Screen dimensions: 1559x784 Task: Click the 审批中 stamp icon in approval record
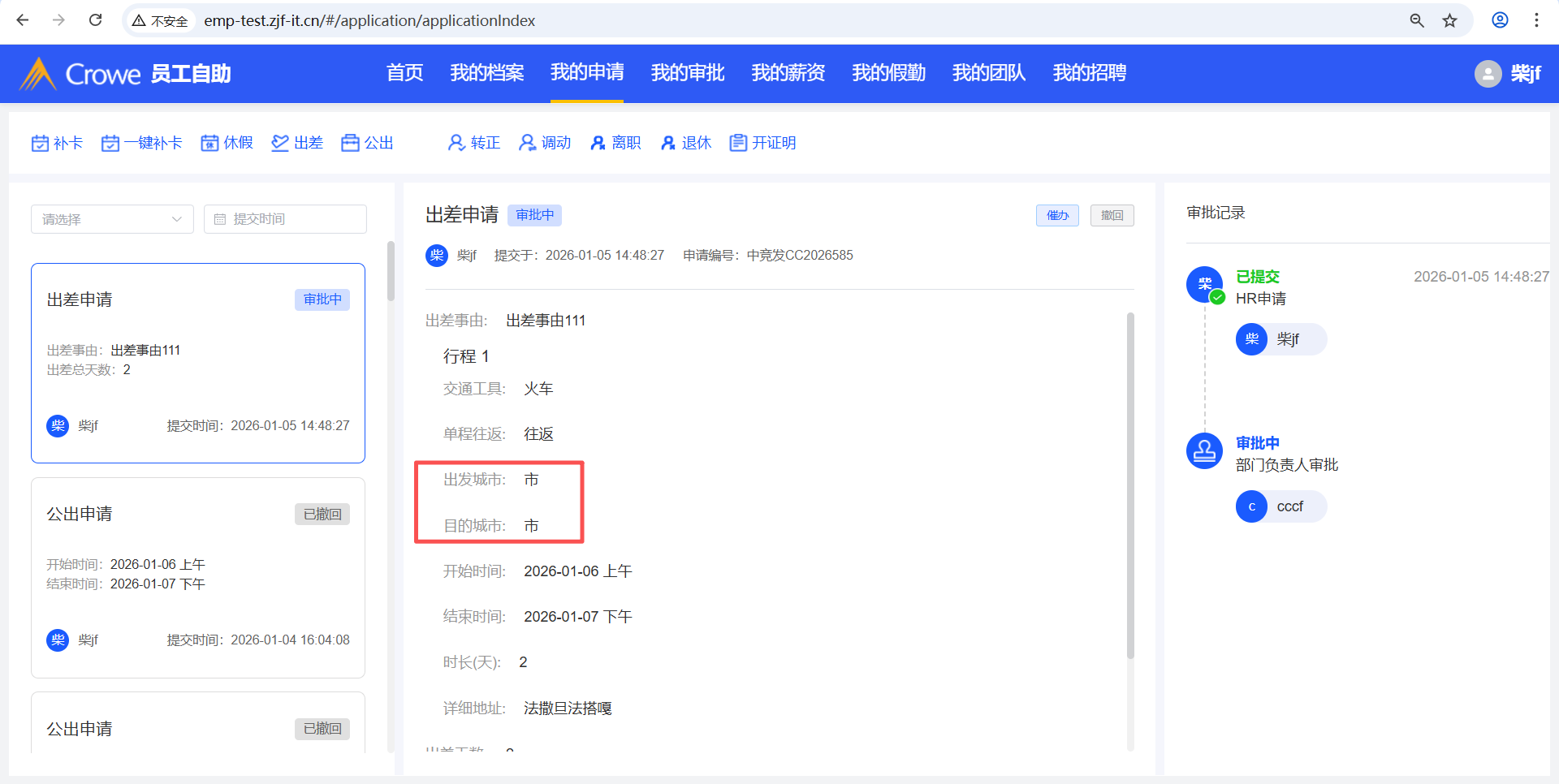pyautogui.click(x=1204, y=450)
